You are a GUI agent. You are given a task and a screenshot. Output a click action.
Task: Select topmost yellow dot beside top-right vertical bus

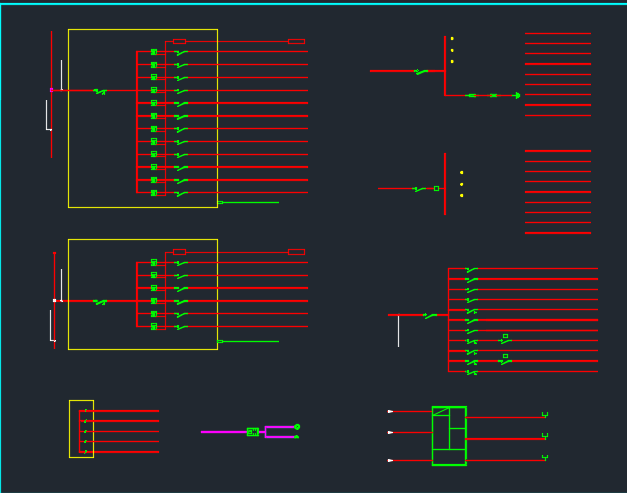pyautogui.click(x=452, y=38)
